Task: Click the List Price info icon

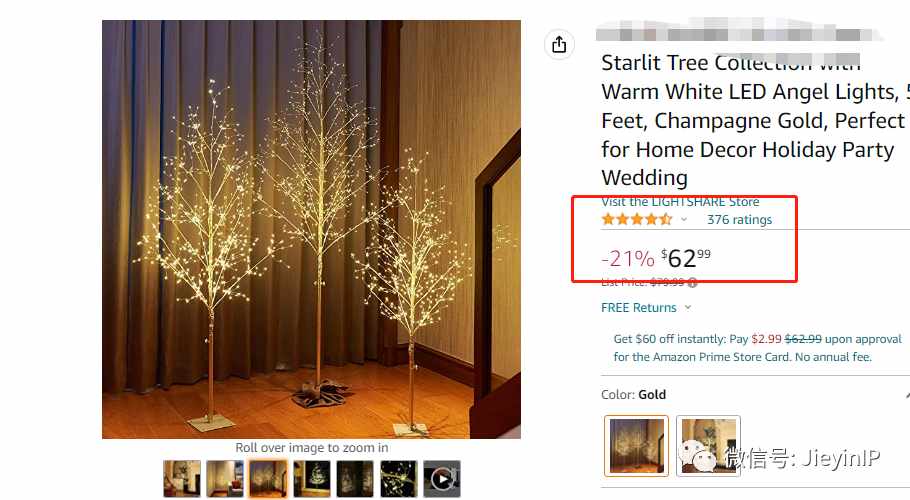Action: 692,283
